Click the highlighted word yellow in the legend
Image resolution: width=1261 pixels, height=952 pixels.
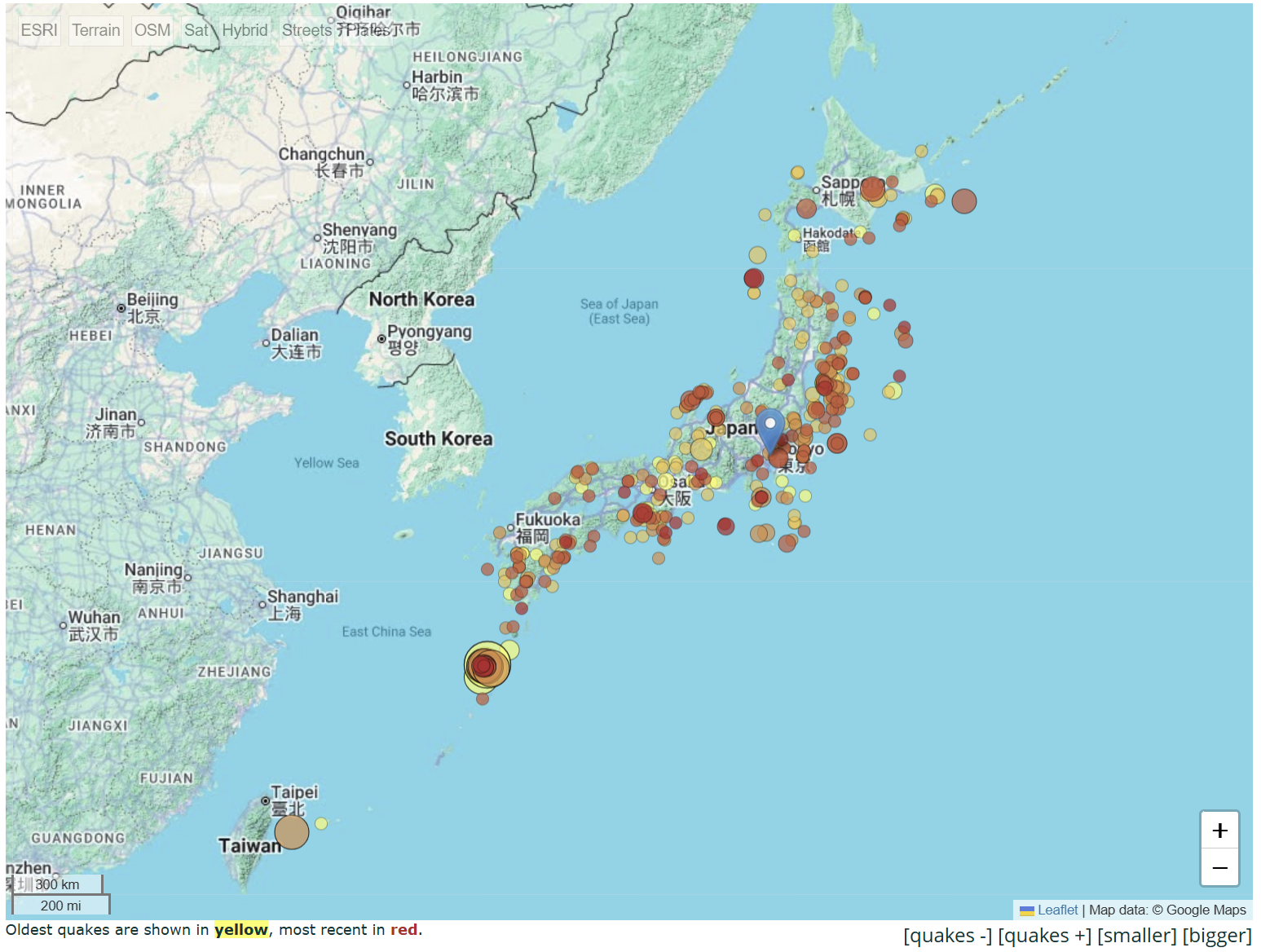[241, 930]
